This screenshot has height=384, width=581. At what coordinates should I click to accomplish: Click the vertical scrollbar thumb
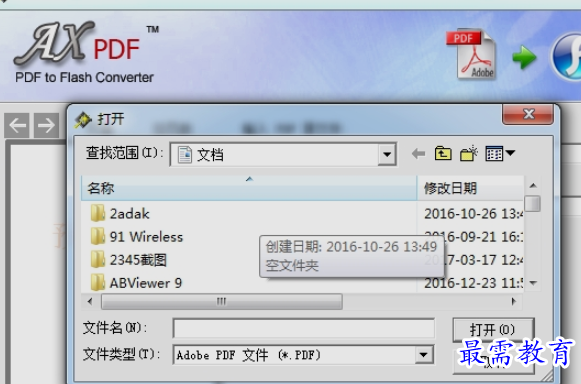point(533,203)
